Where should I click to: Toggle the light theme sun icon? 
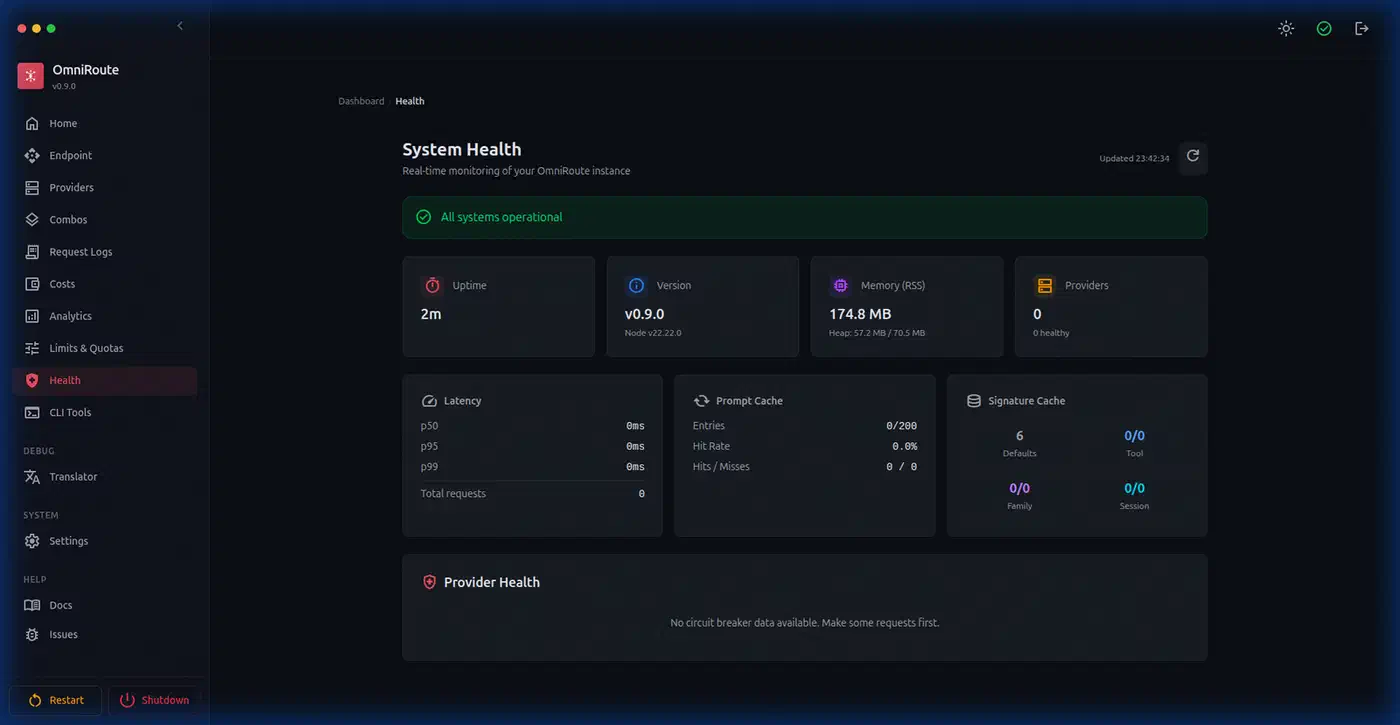point(1286,29)
